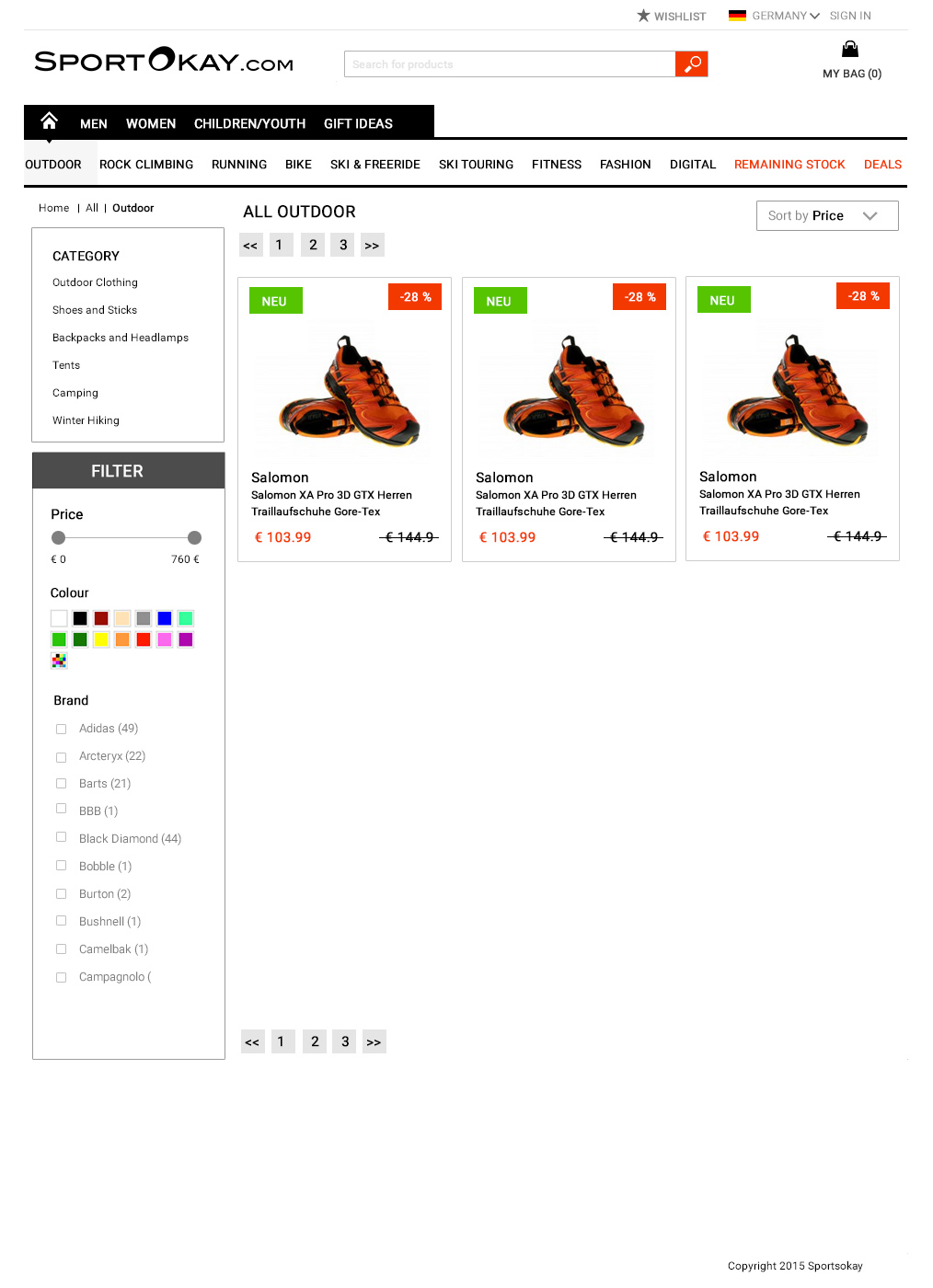Open the shopping bag icon

(850, 49)
